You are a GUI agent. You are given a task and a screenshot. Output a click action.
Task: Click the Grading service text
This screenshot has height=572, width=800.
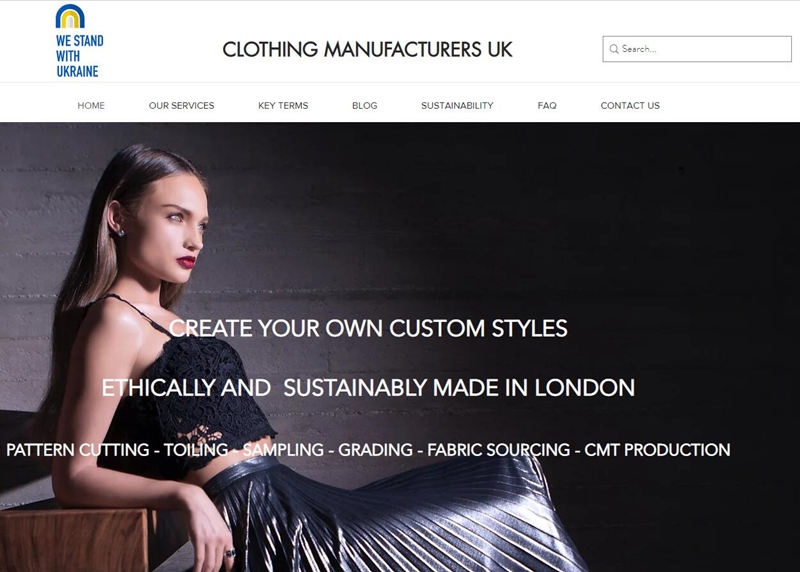[376, 450]
